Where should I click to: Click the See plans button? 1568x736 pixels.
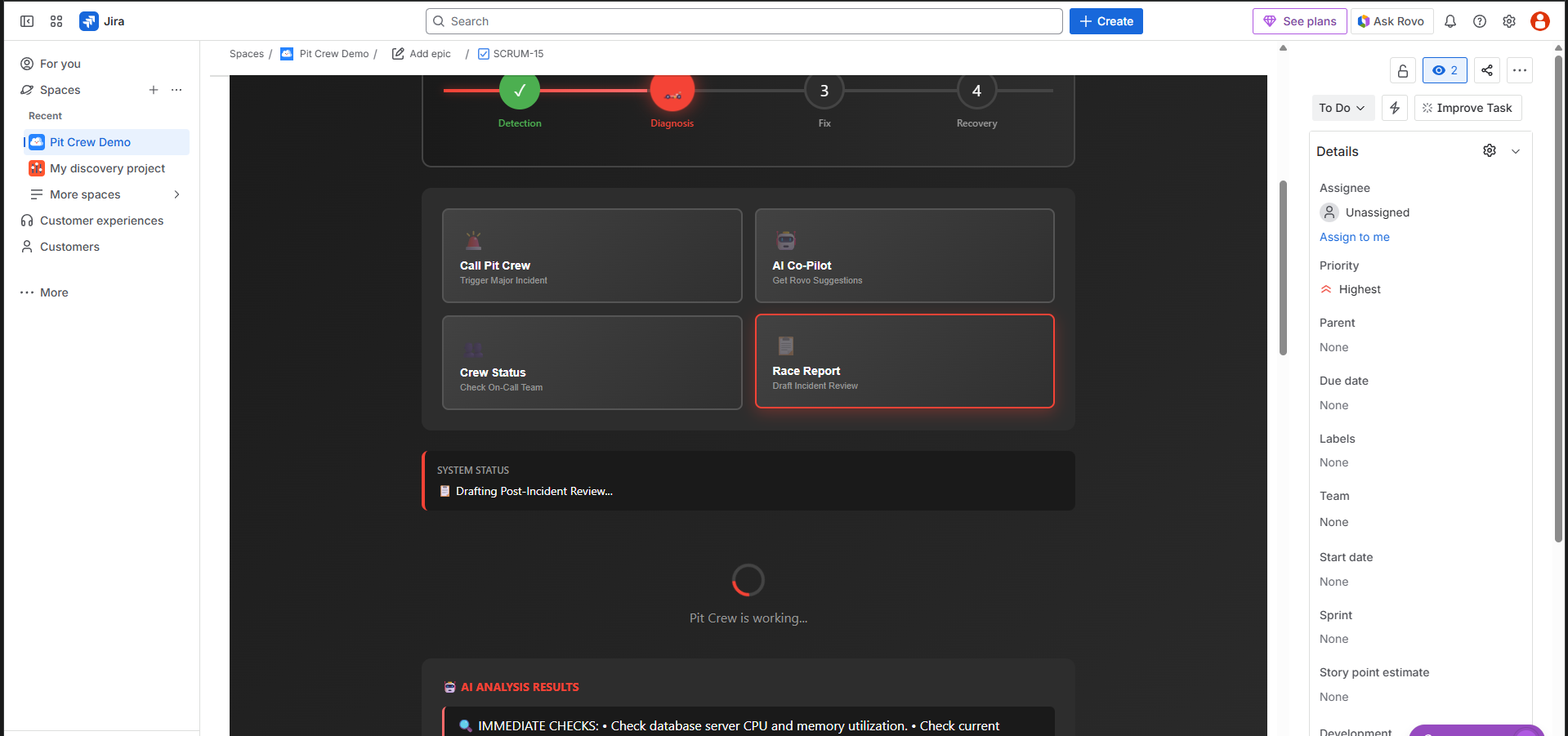(x=1300, y=21)
